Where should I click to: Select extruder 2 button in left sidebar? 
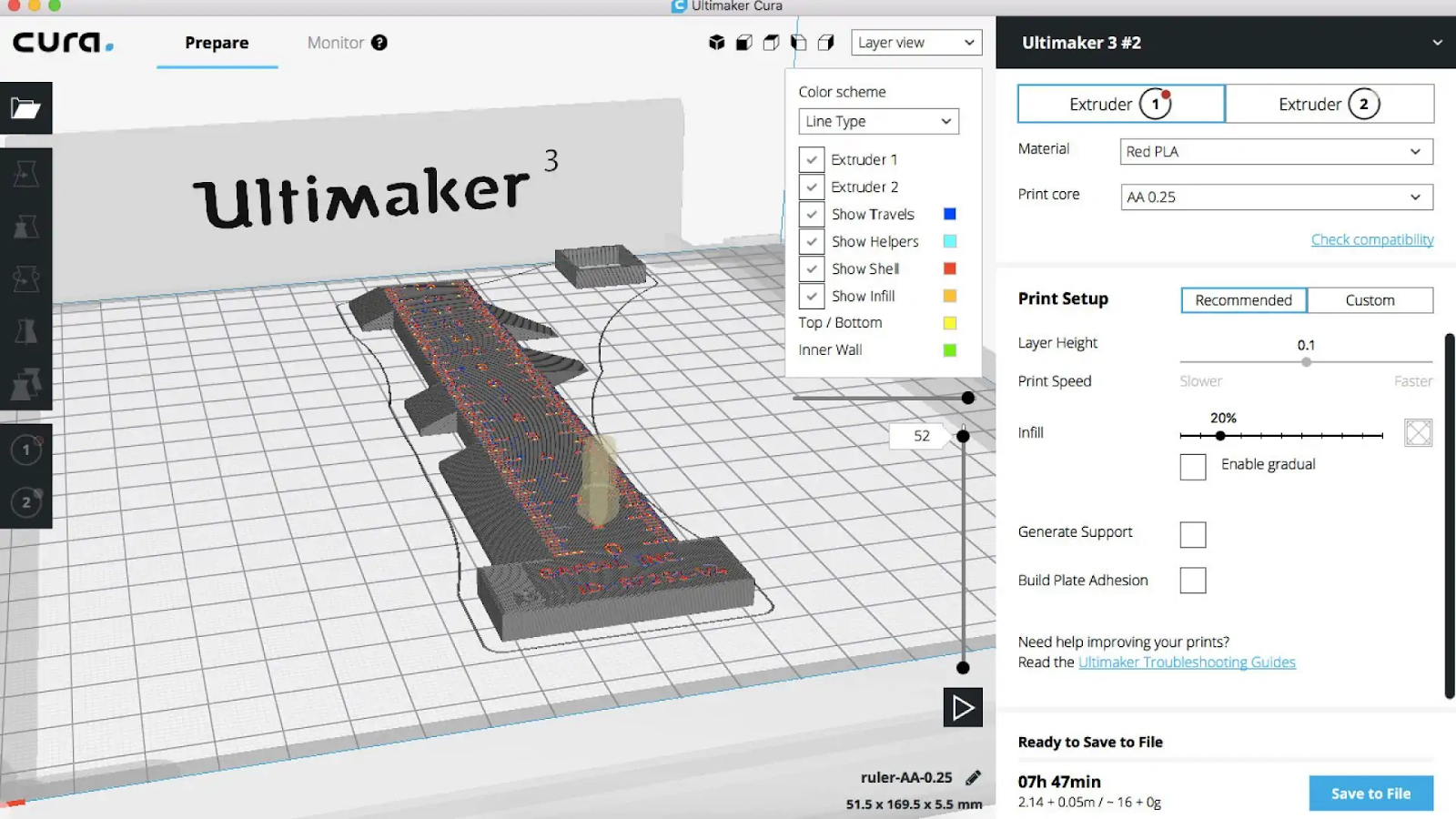click(x=26, y=501)
